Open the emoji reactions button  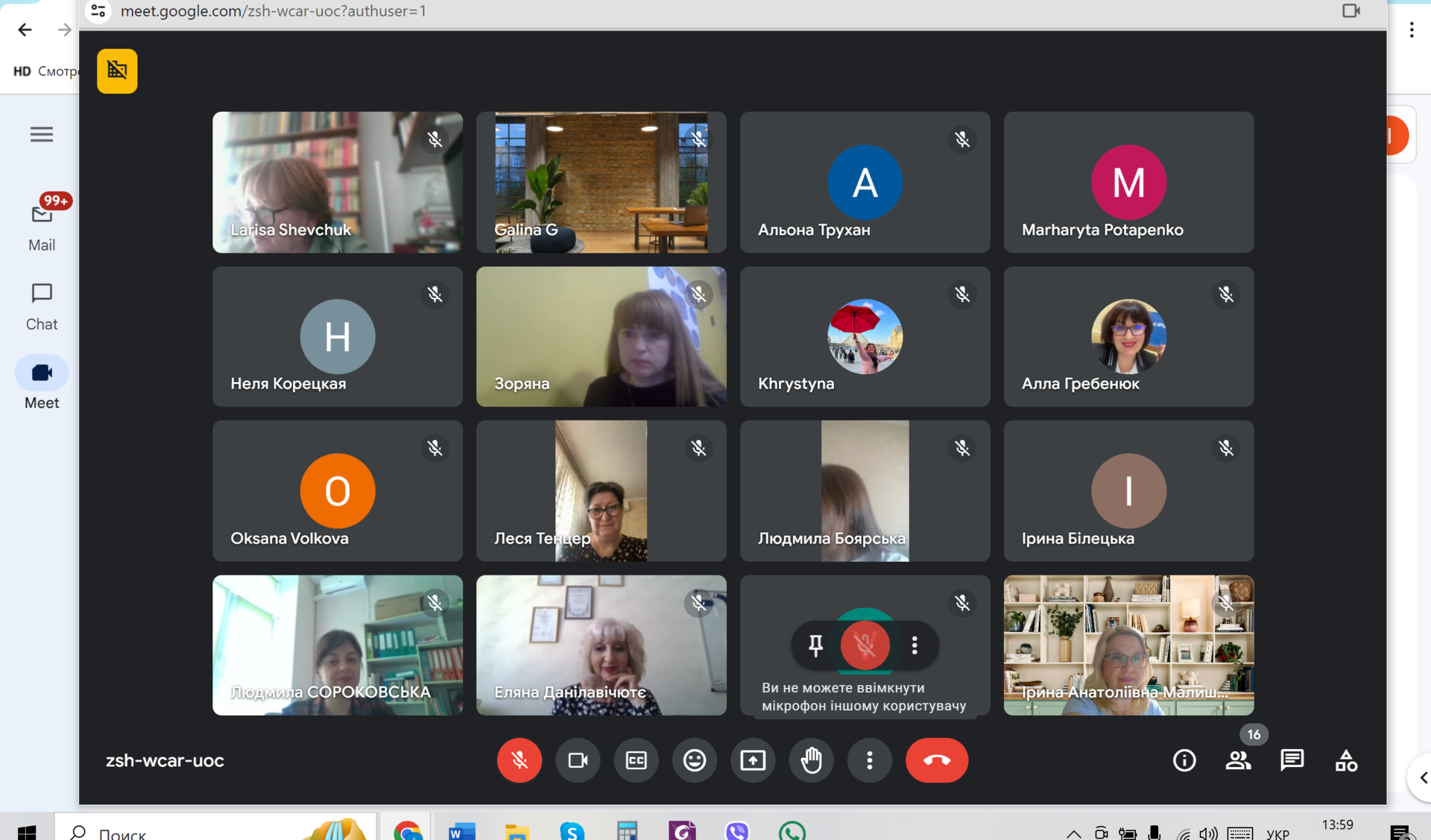[x=695, y=760]
